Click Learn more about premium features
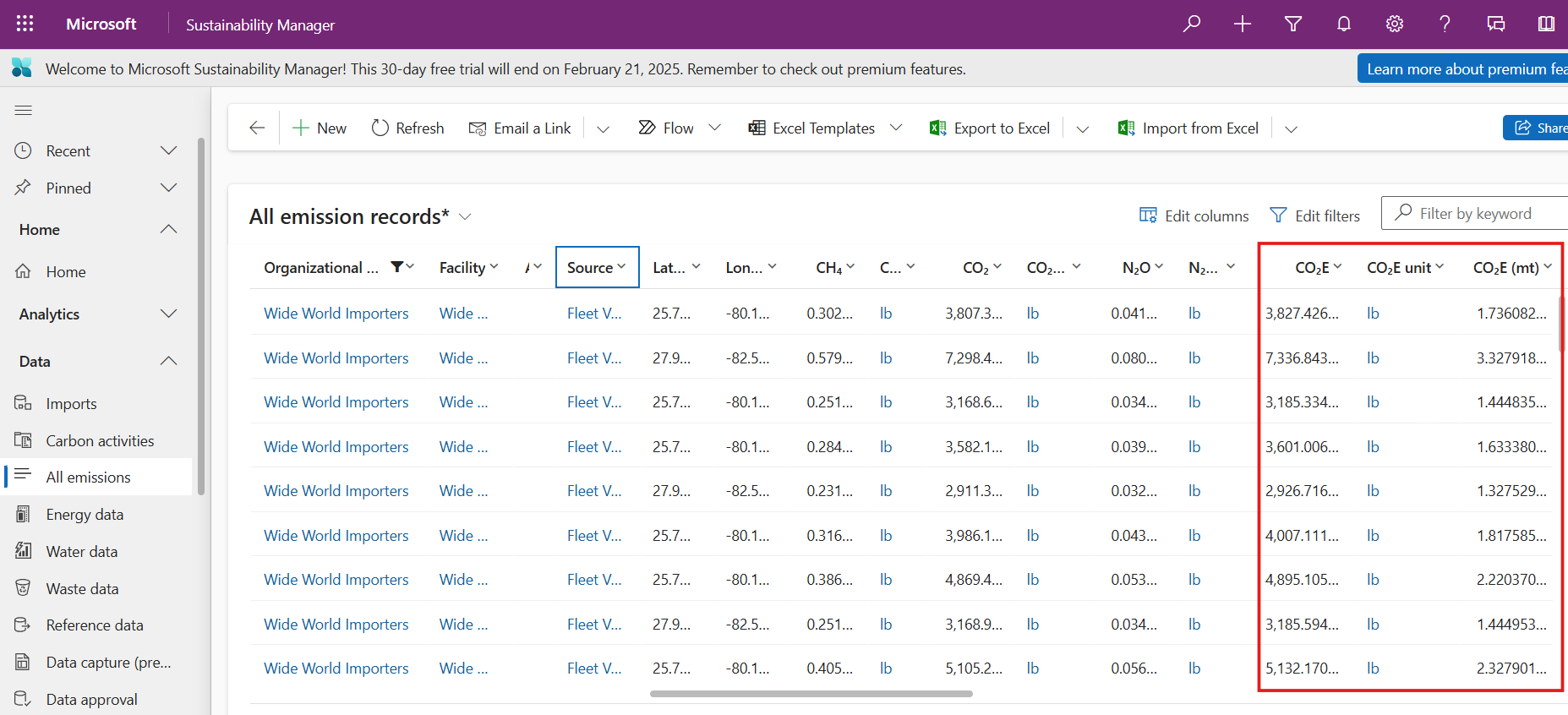The width and height of the screenshot is (1568, 715). (x=1463, y=68)
